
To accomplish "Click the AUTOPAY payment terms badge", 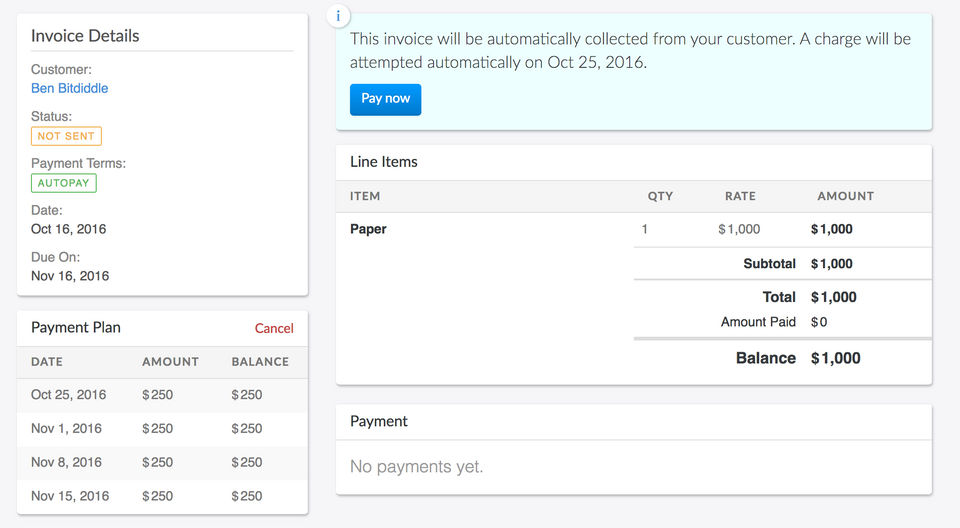I will pos(64,183).
